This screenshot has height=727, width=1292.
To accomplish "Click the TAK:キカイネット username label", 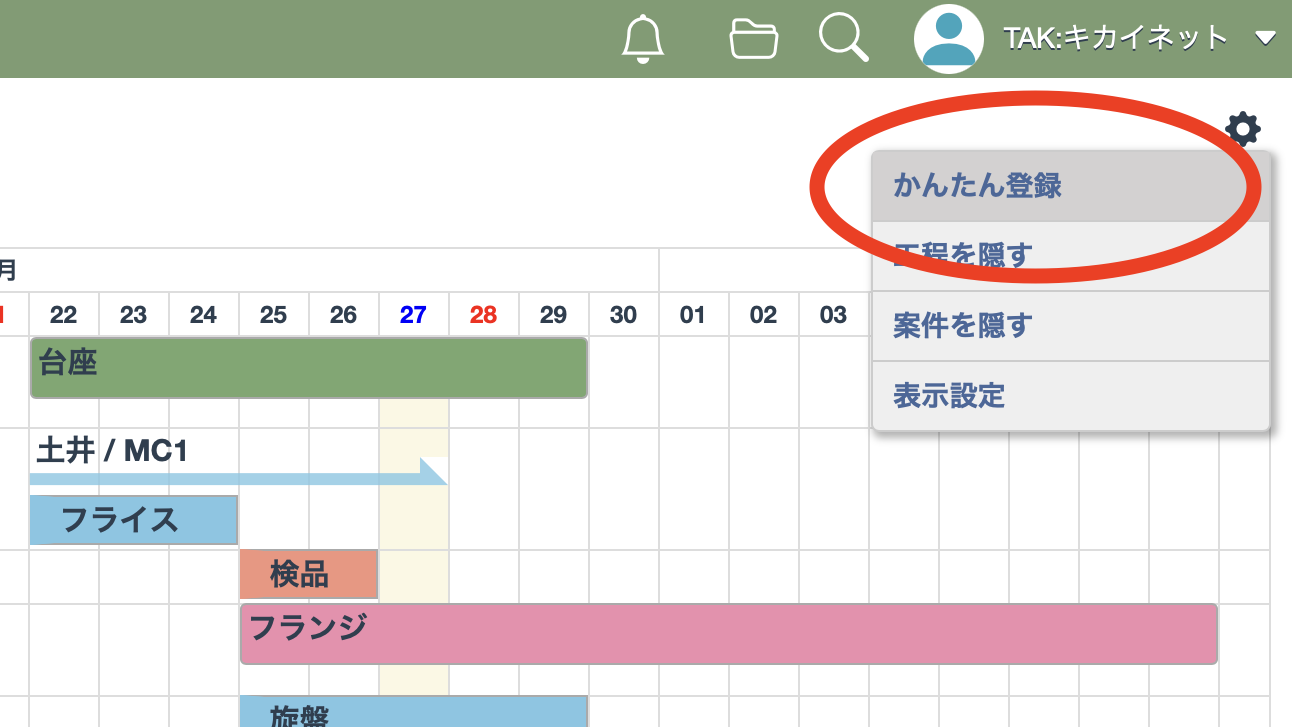I will point(1115,39).
